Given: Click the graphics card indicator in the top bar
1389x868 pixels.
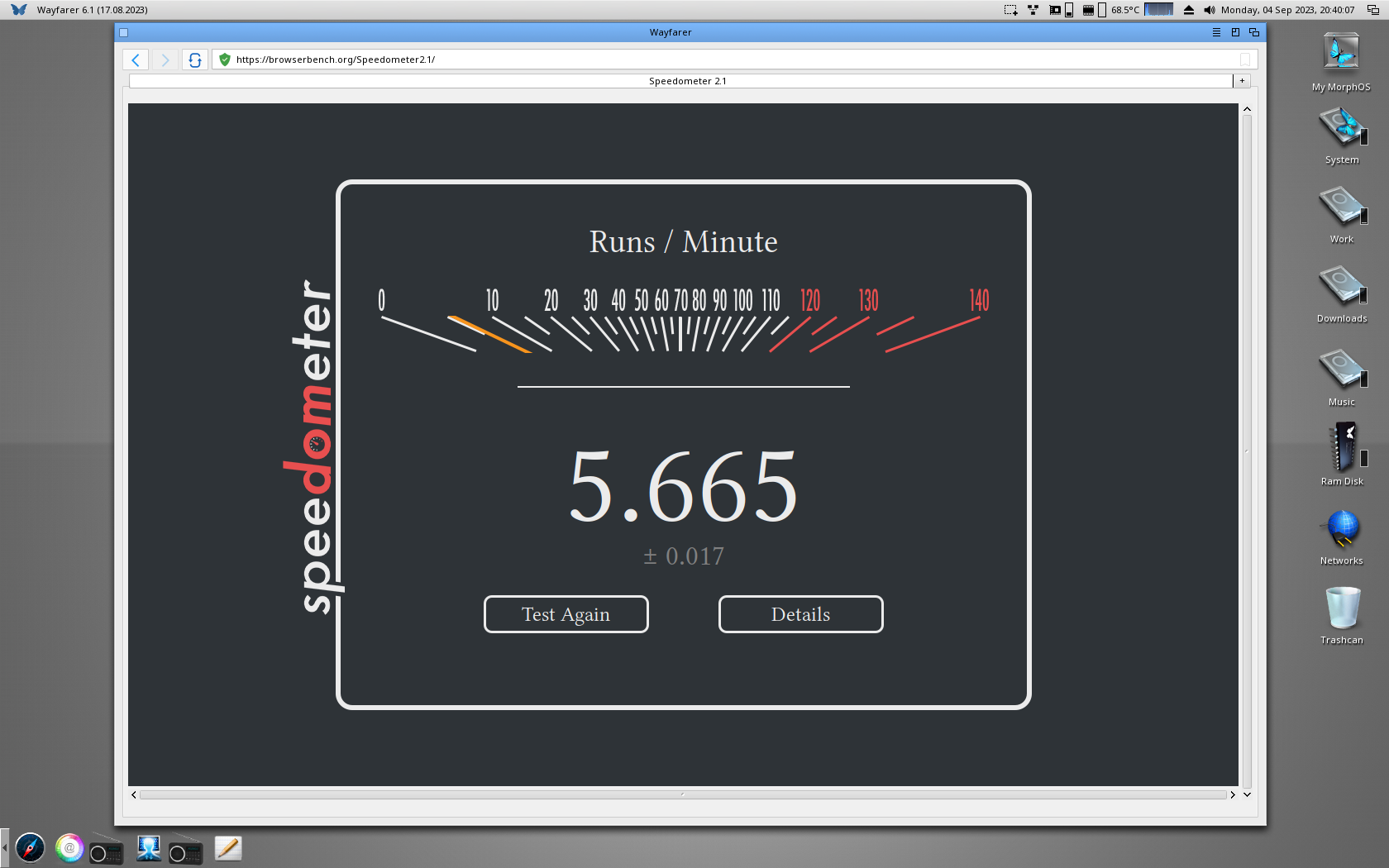Looking at the screenshot, I should 1055,10.
